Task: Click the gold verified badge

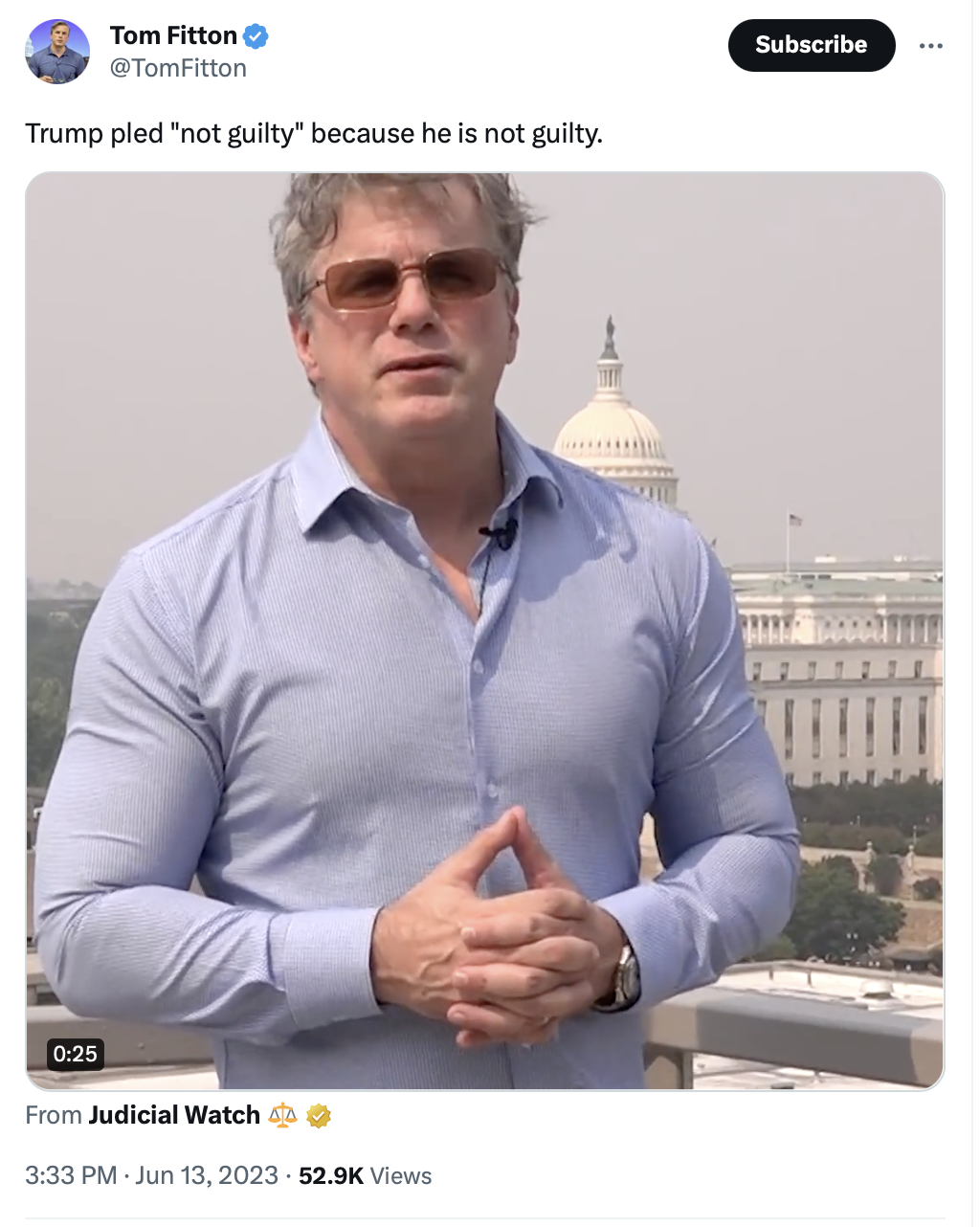Action: (319, 1115)
